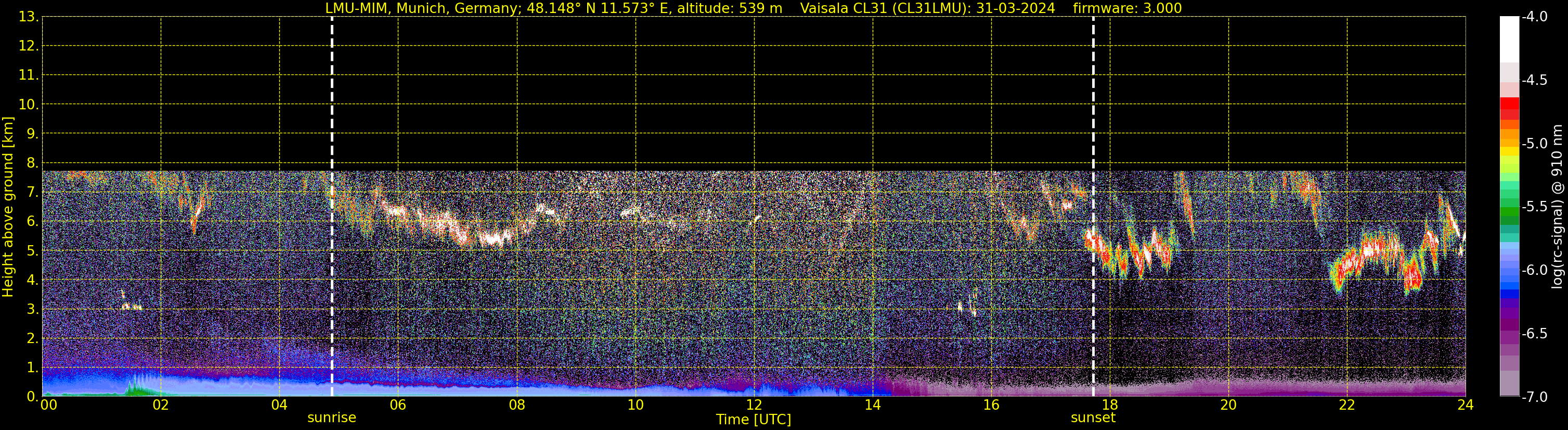Click the '13.' height tick label

(29, 17)
